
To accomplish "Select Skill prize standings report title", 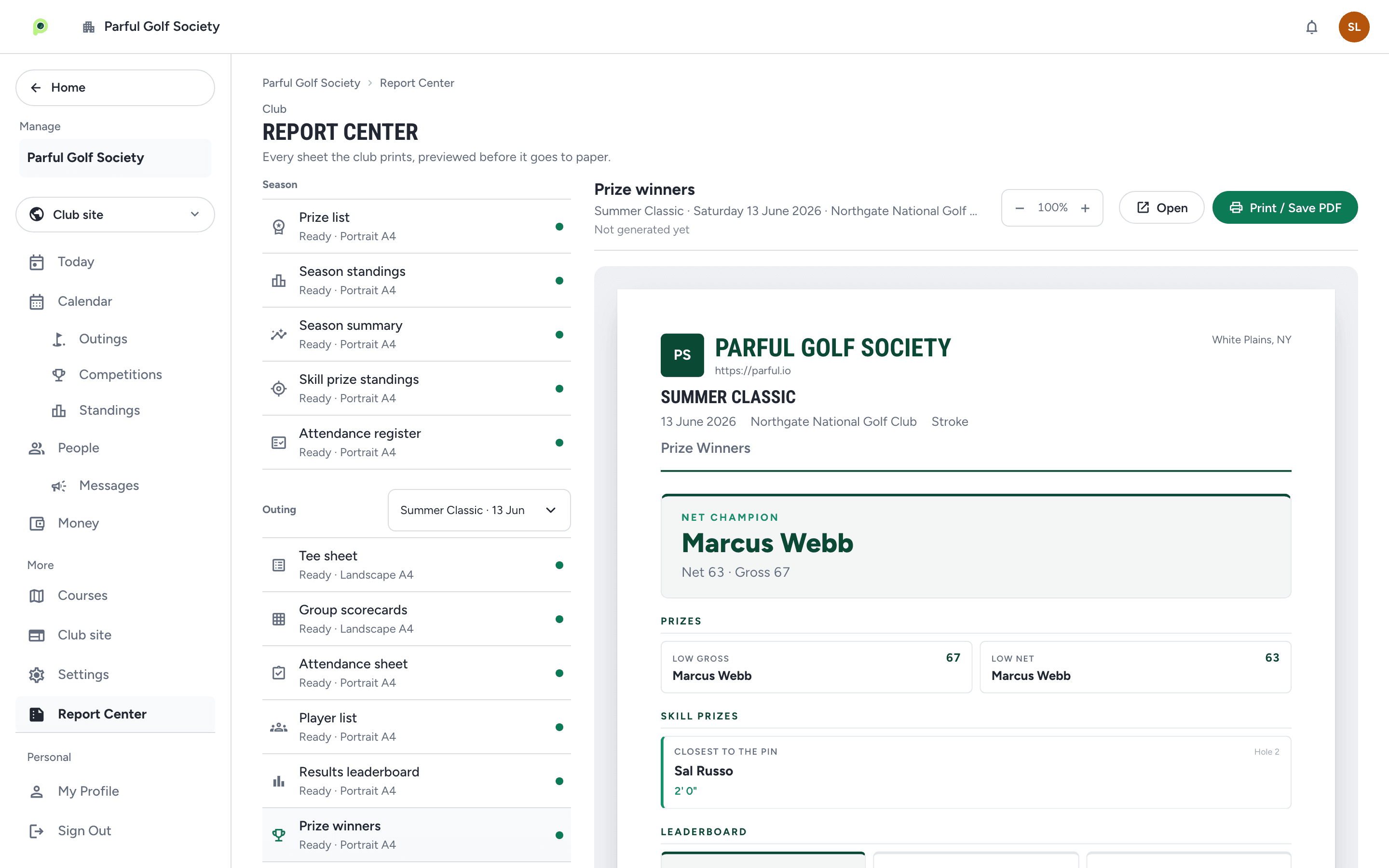I will (x=359, y=380).
